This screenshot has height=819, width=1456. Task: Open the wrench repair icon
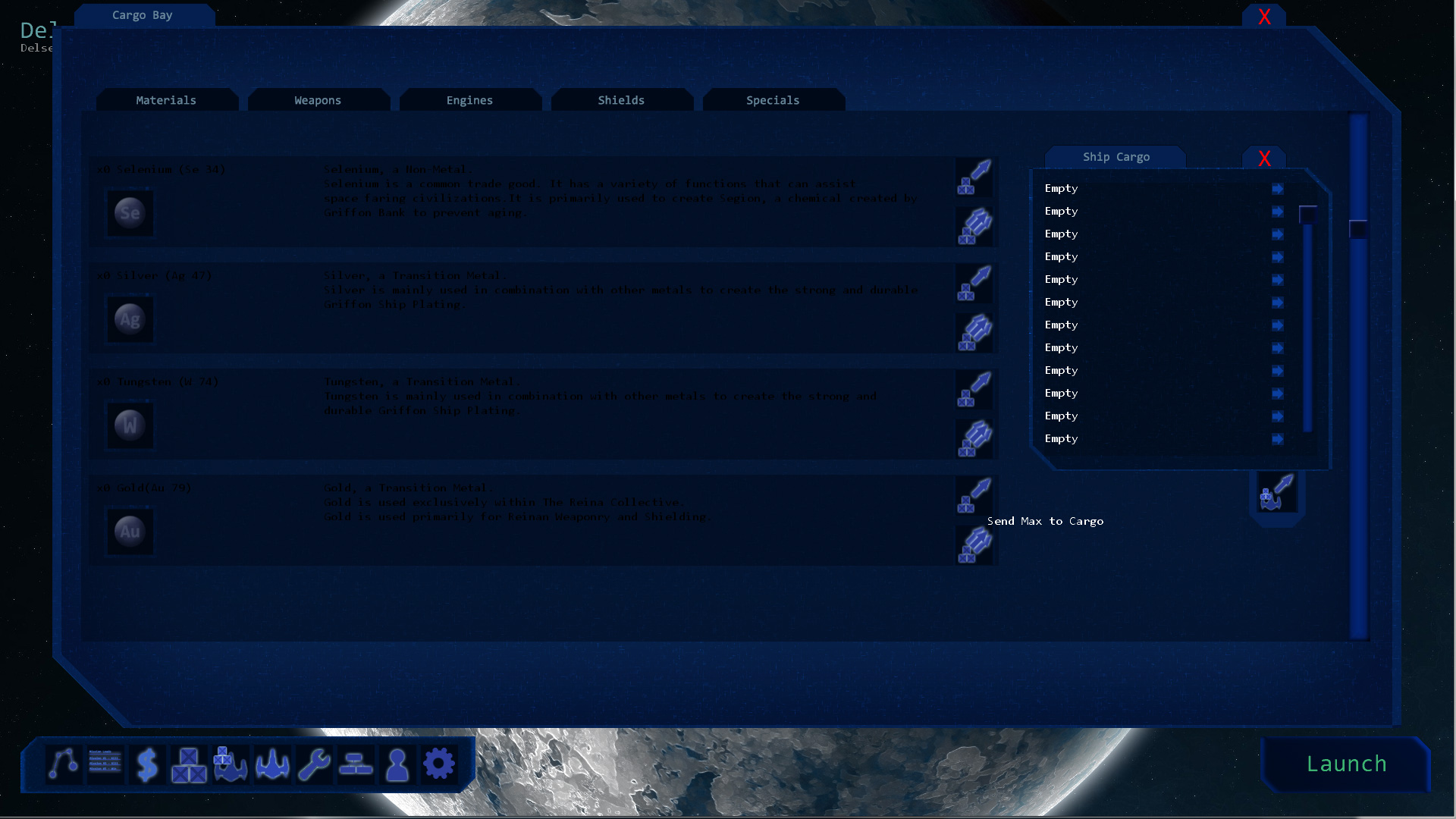click(314, 764)
